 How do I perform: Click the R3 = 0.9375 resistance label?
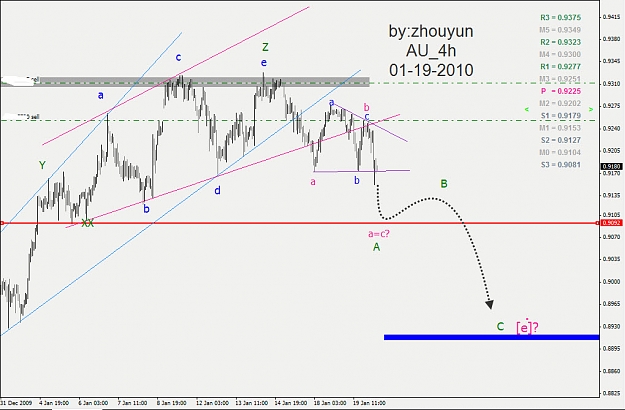point(560,18)
